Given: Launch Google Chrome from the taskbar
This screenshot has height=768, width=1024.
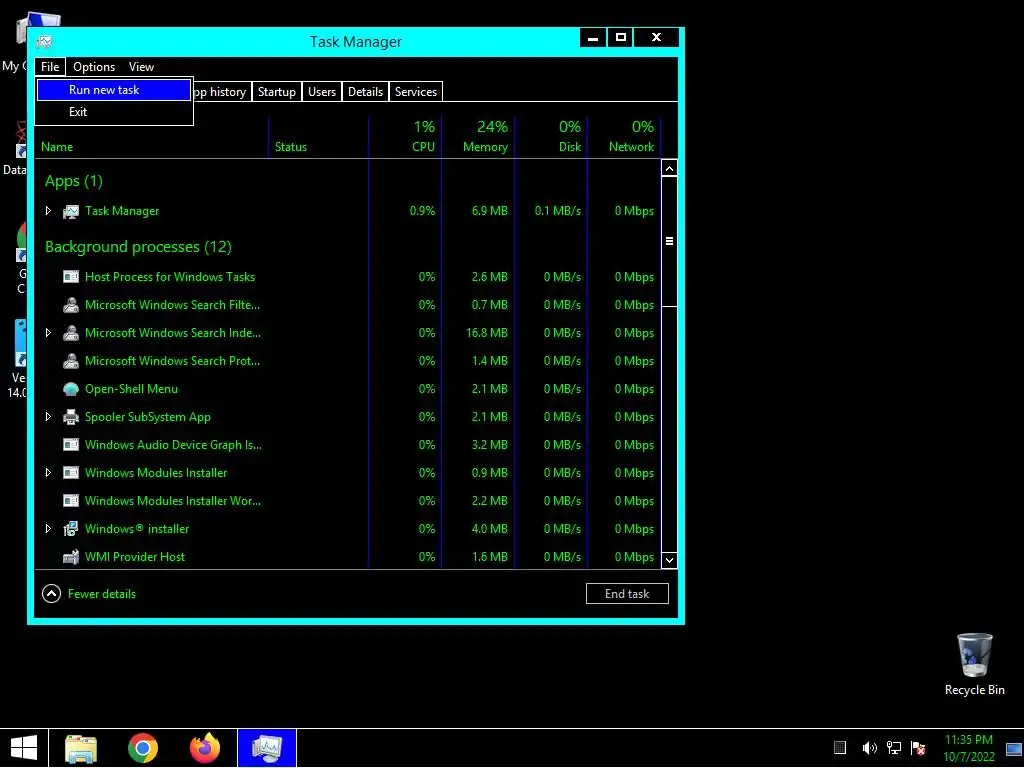Looking at the screenshot, I should (143, 748).
